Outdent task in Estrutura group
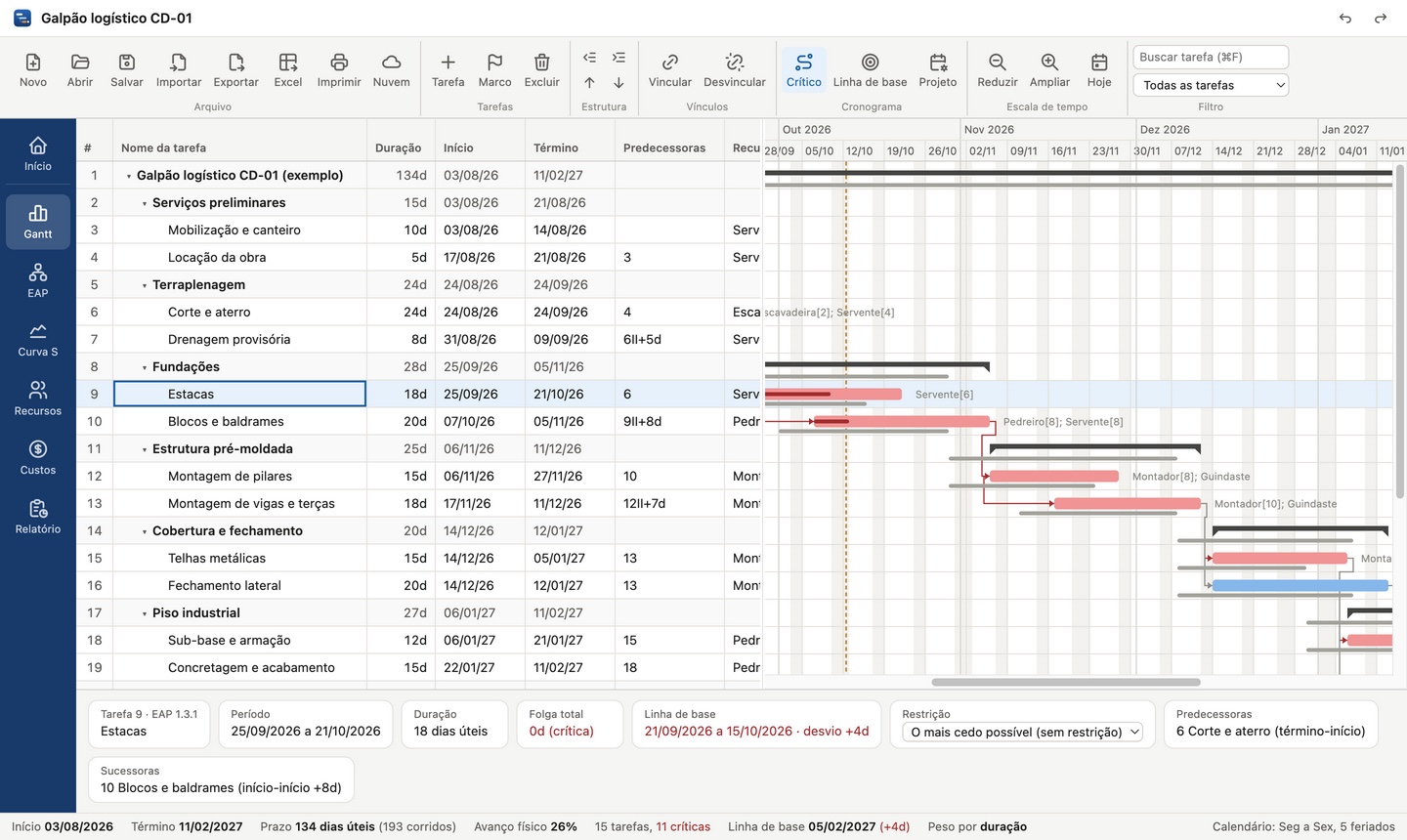Screen dimensions: 1407x840 click(x=589, y=58)
